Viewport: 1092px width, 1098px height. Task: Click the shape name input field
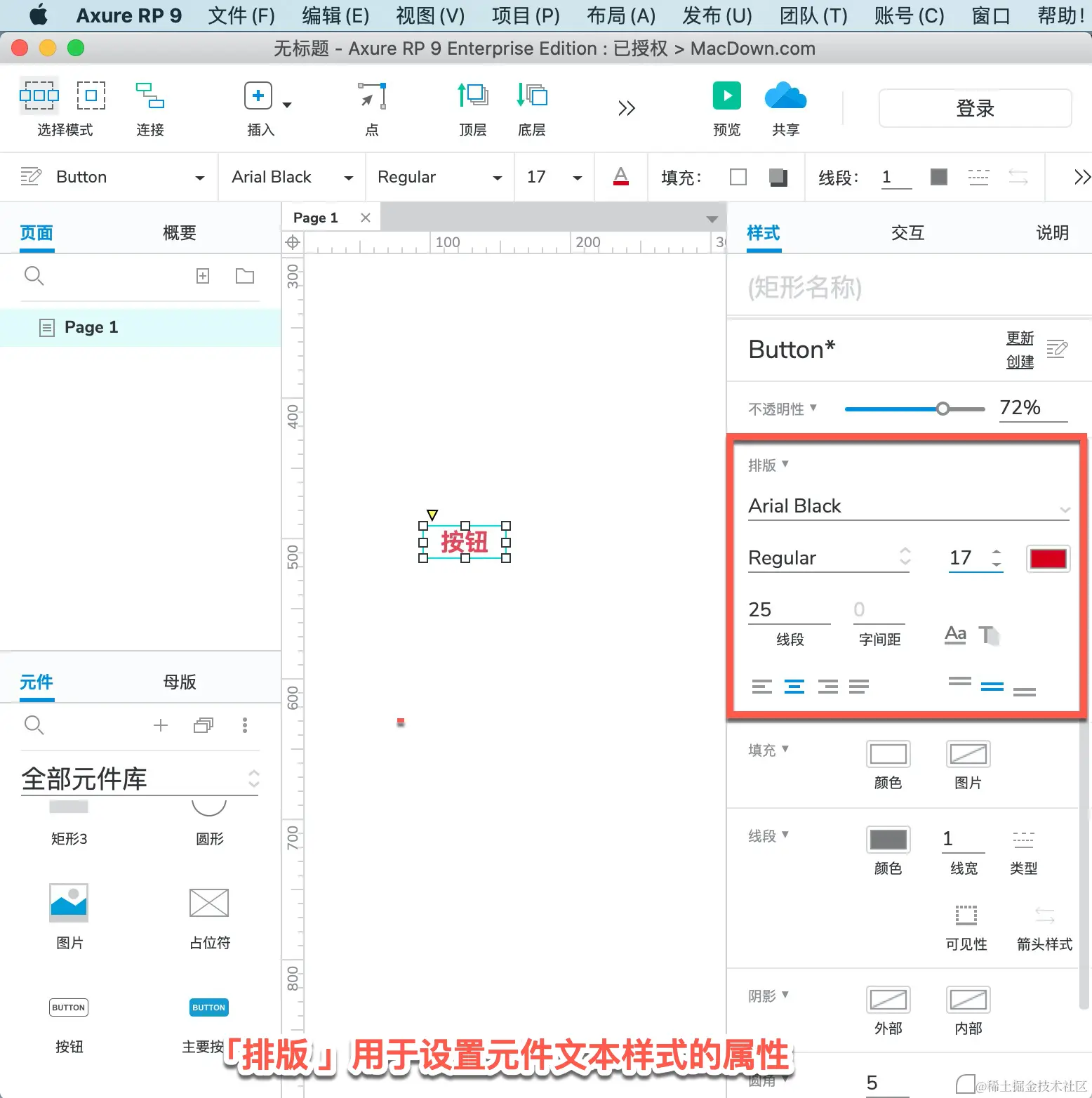[909, 287]
